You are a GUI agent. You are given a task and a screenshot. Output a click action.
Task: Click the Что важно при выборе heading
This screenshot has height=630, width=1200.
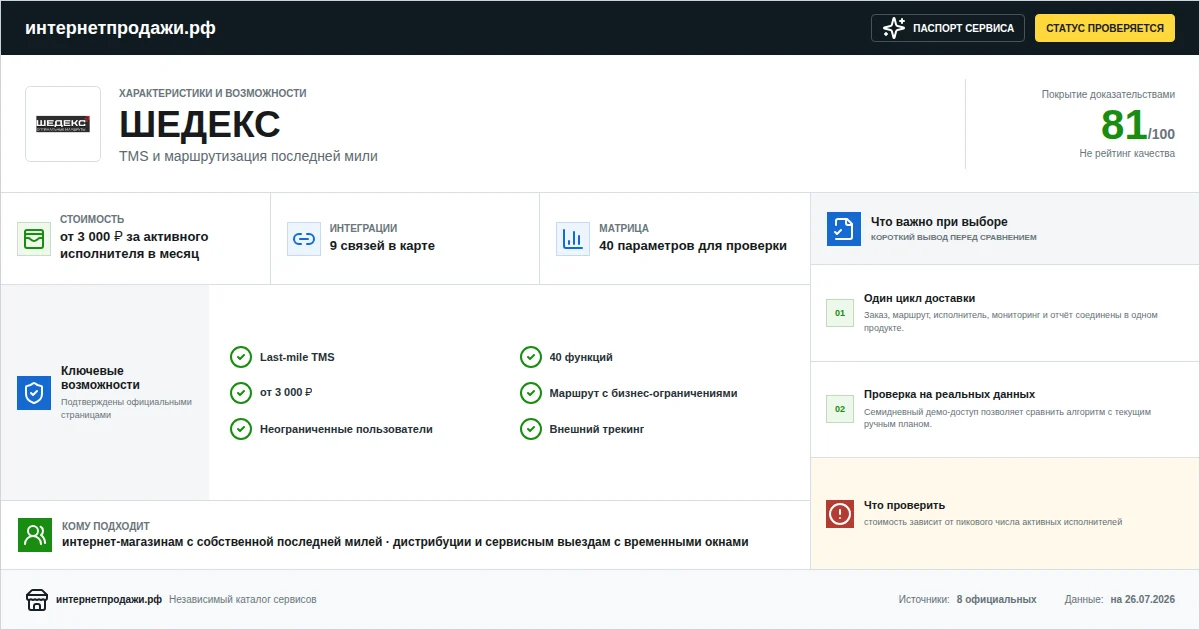tap(939, 222)
